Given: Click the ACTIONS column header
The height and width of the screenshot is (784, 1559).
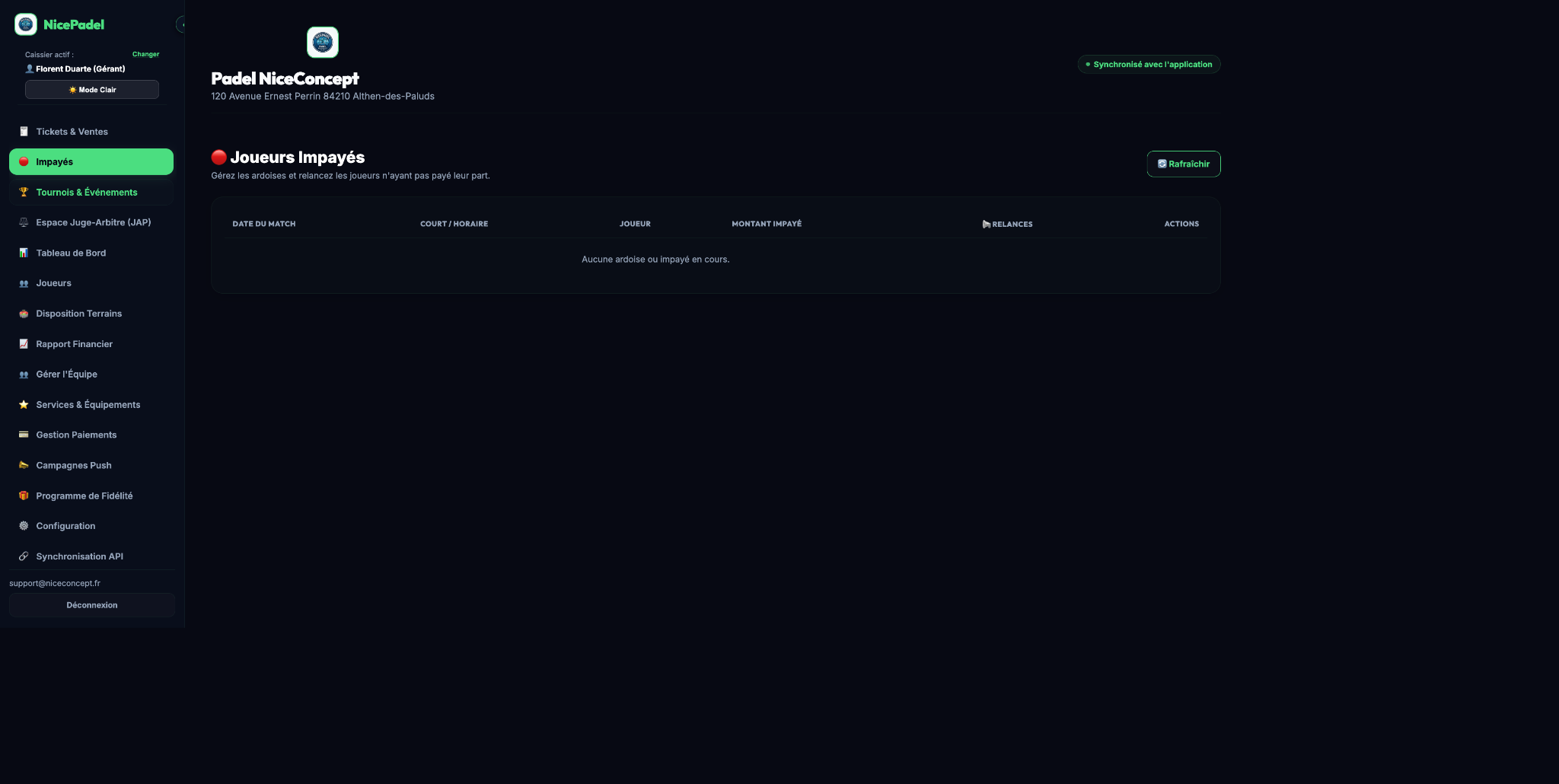Looking at the screenshot, I should (x=1181, y=224).
